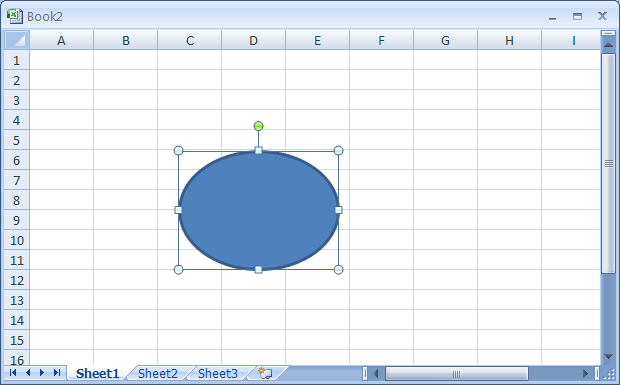Select row 14 header
Image resolution: width=620 pixels, height=385 pixels.
17,320
